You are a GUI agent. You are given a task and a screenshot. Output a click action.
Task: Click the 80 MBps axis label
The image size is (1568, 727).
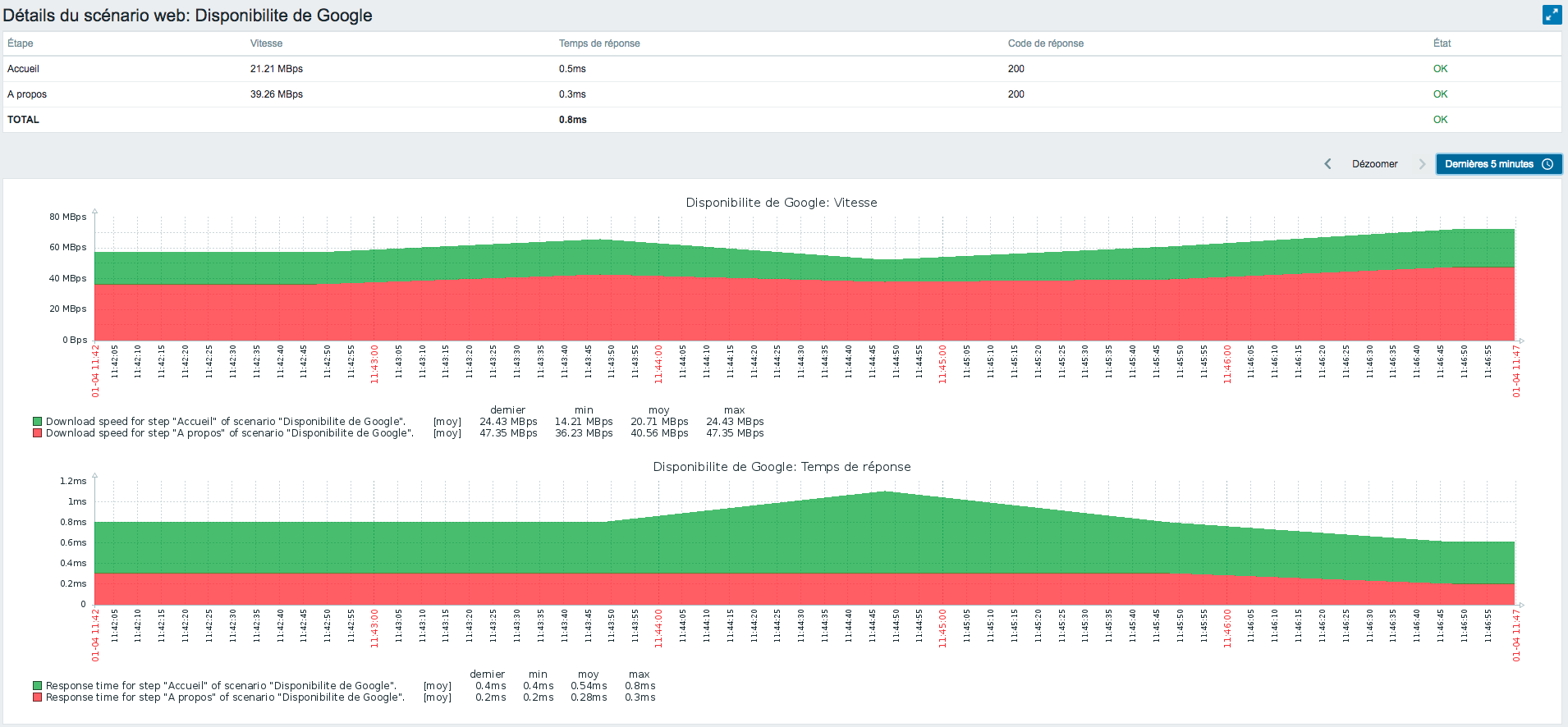(67, 217)
